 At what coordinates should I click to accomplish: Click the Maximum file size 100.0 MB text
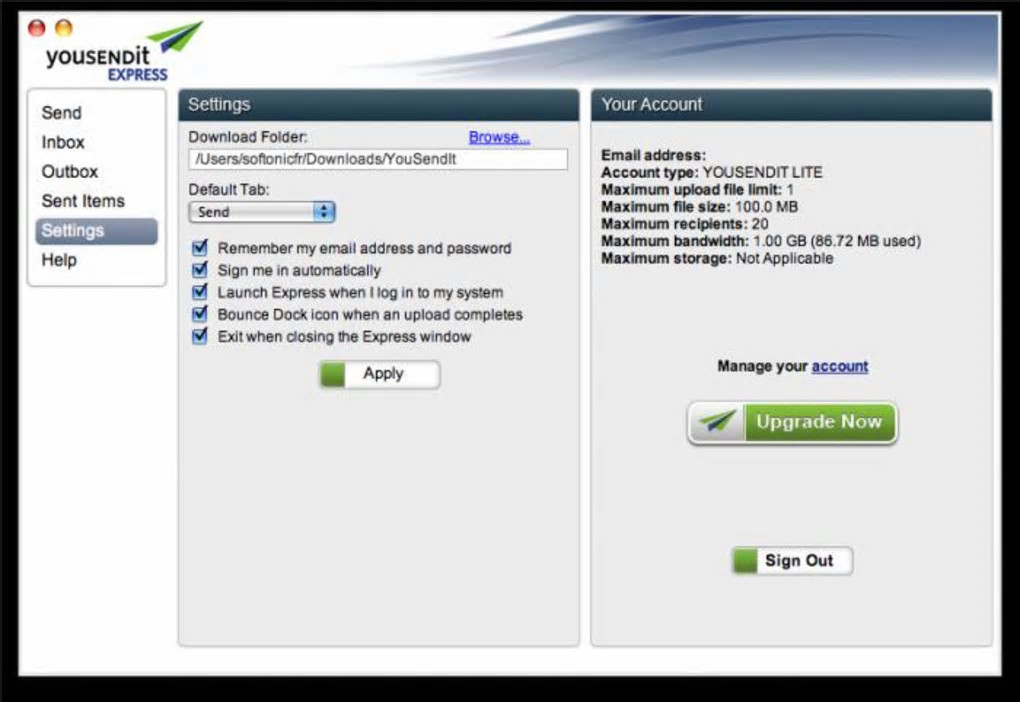pyautogui.click(x=699, y=207)
